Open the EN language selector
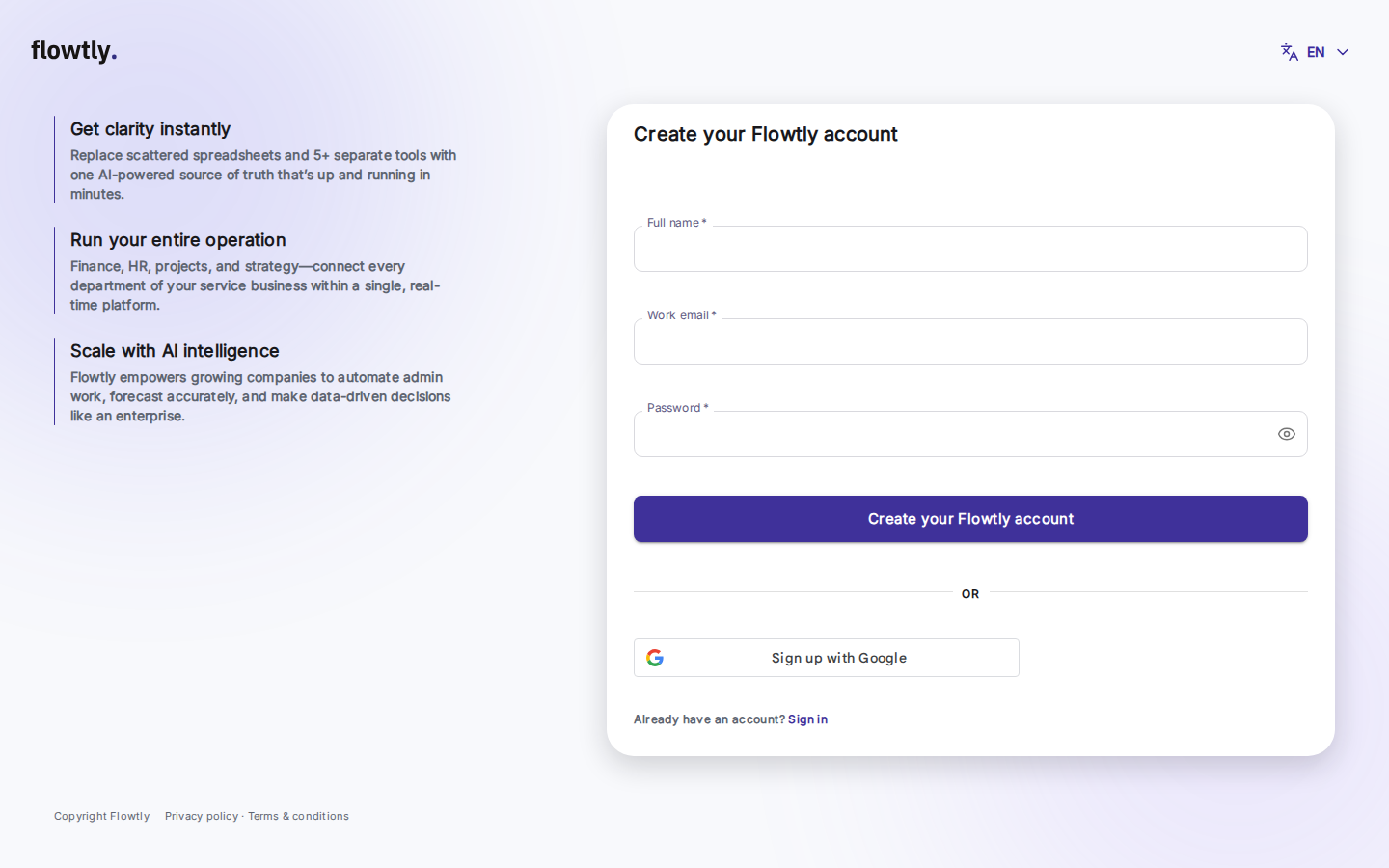The height and width of the screenshot is (868, 1389). coord(1315,52)
